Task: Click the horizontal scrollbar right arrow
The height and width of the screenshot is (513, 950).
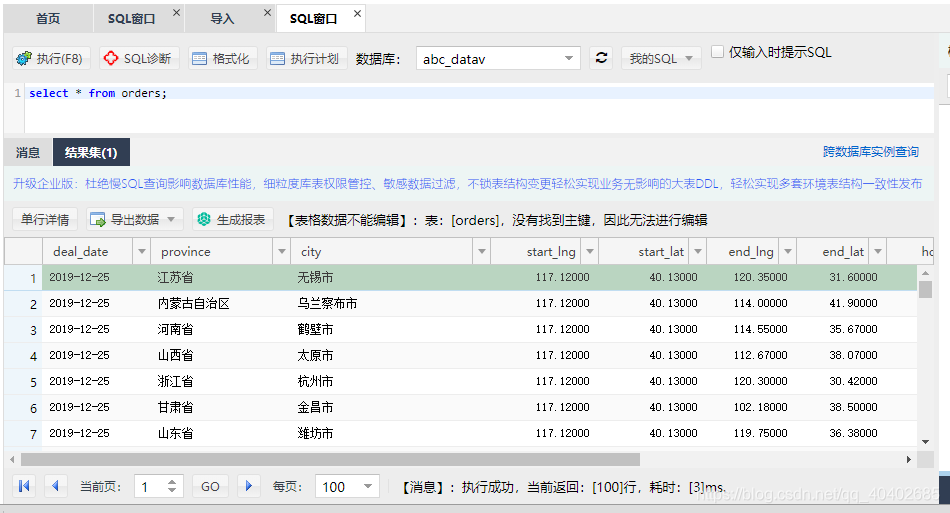Action: click(908, 460)
